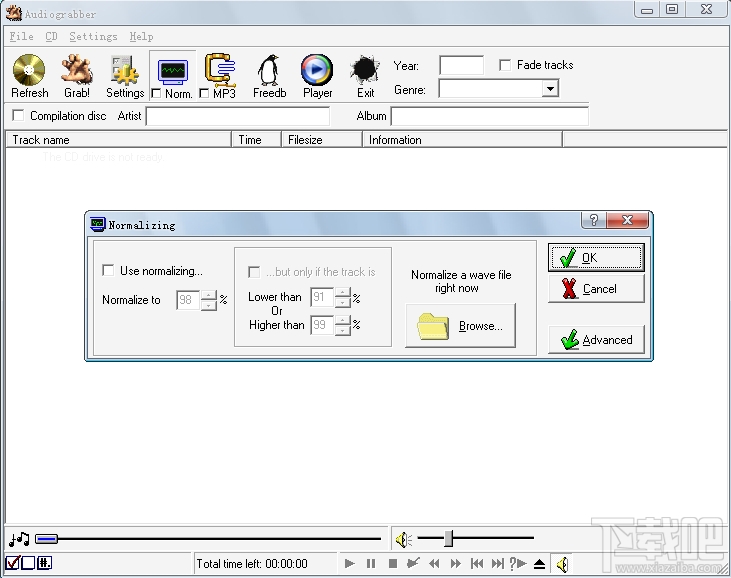Click the Pause playback button
Image resolution: width=731 pixels, height=578 pixels.
371,564
